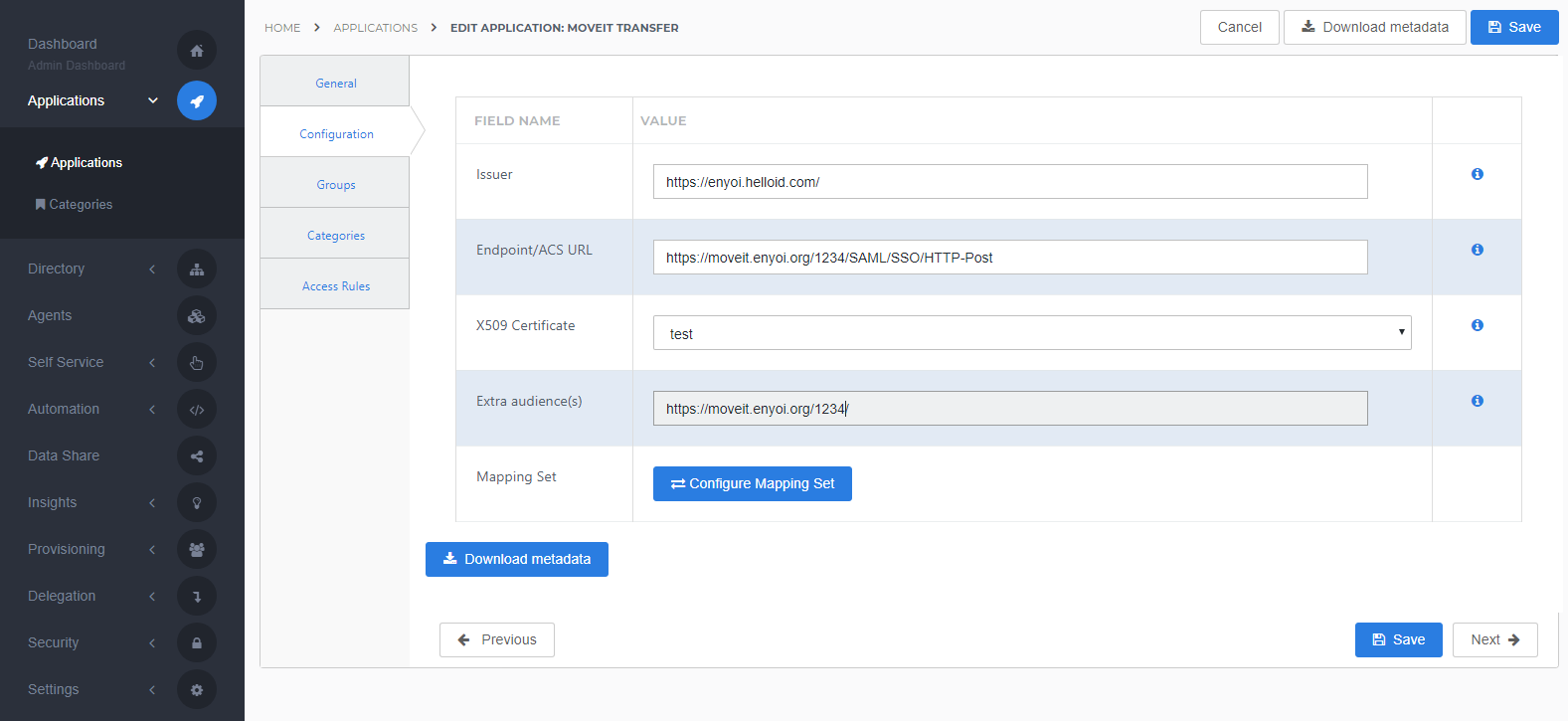Expand the Settings menu chevron
Image resolution: width=1568 pixels, height=721 pixels.
point(152,689)
